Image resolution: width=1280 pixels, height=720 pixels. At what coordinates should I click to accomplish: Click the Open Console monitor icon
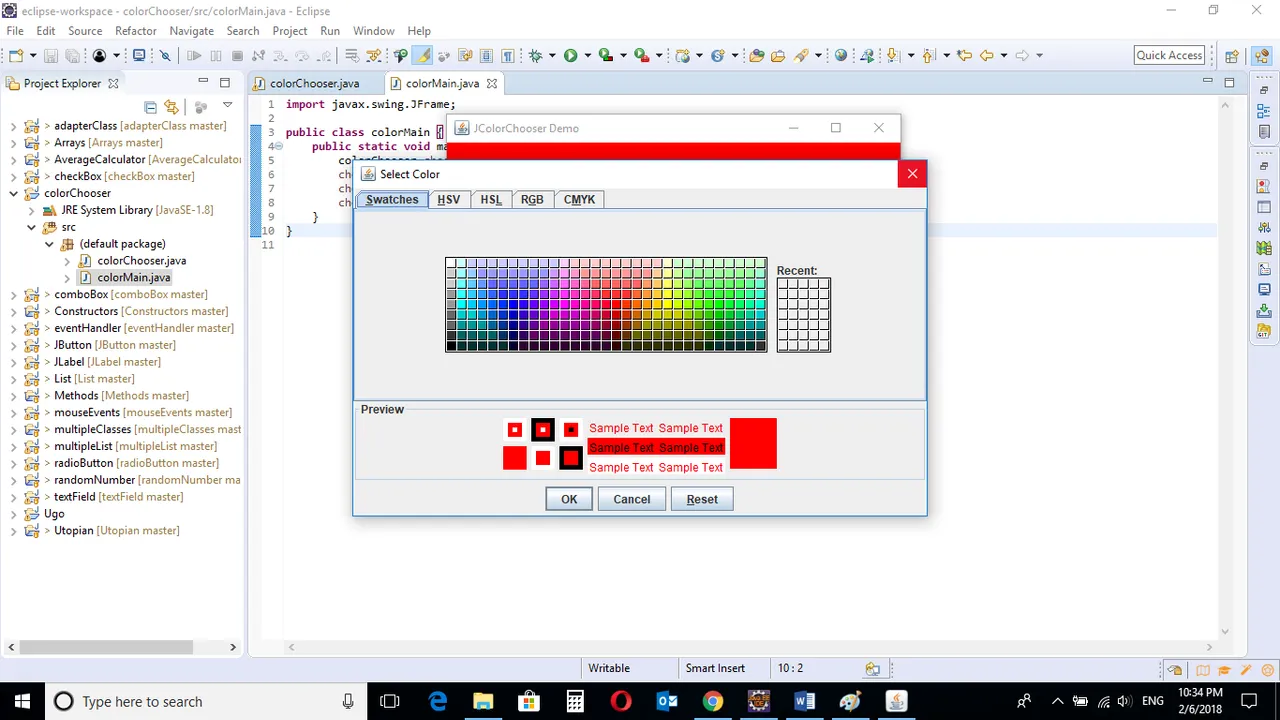pyautogui.click(x=139, y=56)
